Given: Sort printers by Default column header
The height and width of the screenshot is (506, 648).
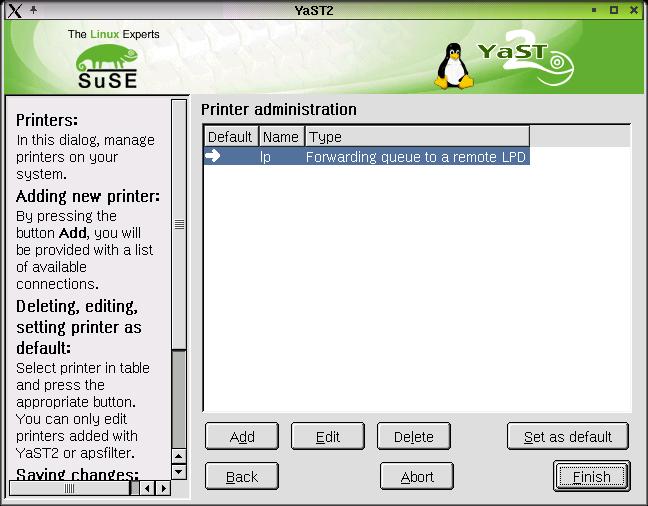Looking at the screenshot, I should tap(230, 137).
